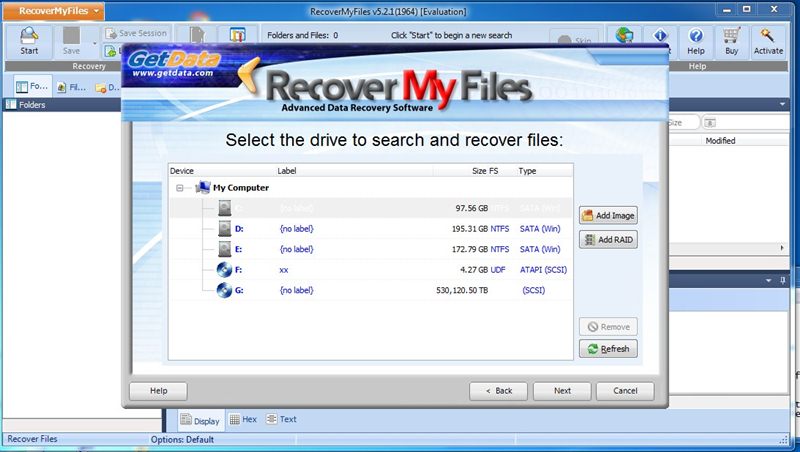The height and width of the screenshot is (452, 800).
Task: Click the pin icon on lower panel
Action: 783,281
